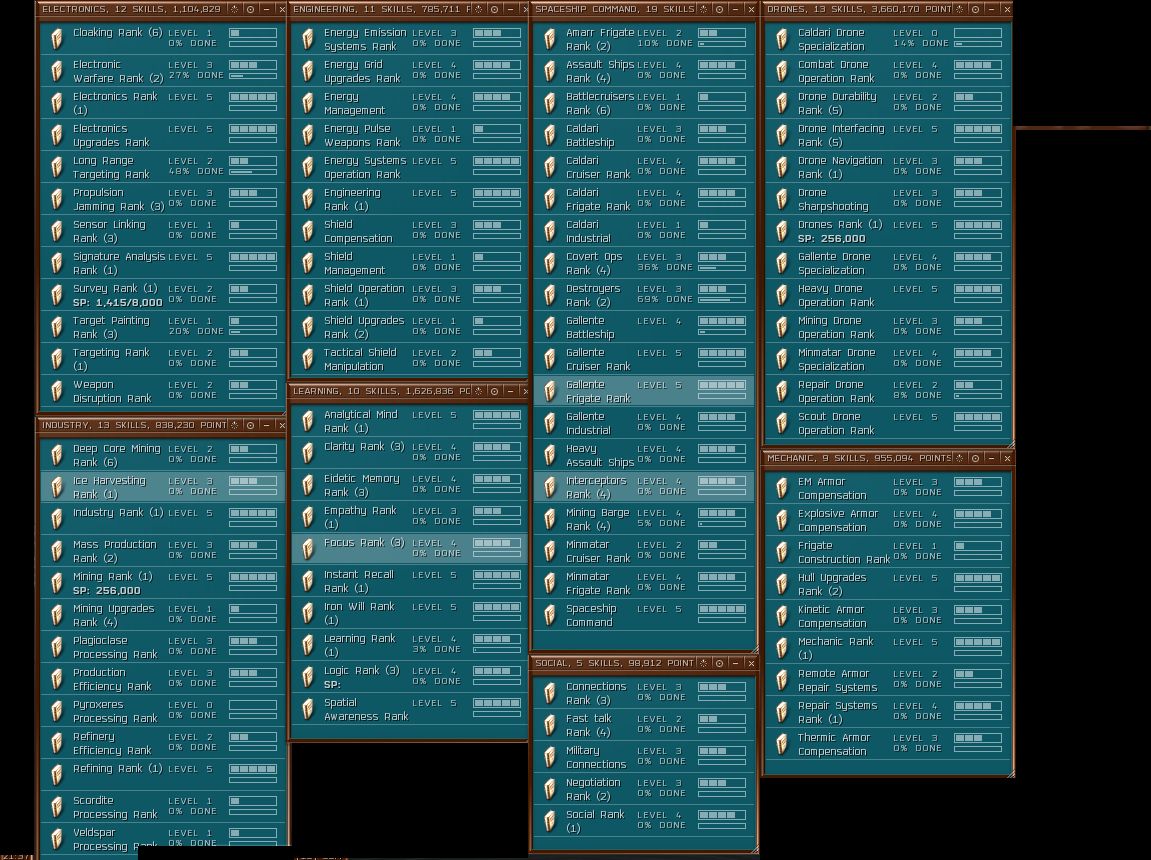Click Long Range Targeting 48% progress bar
The height and width of the screenshot is (860, 1151).
click(x=253, y=172)
